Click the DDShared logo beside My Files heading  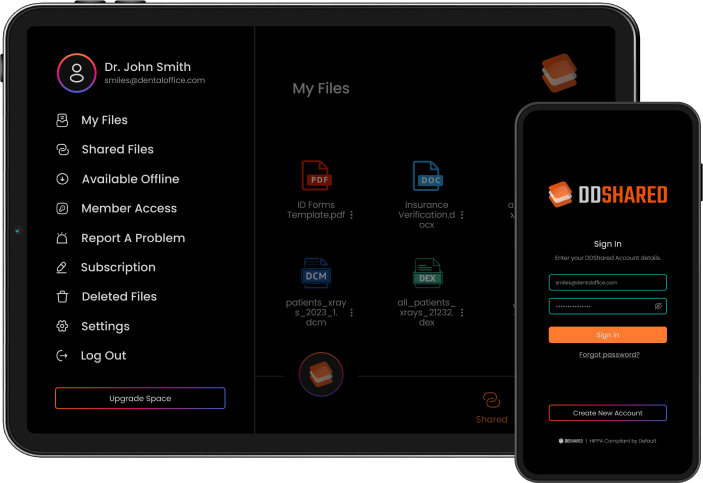pos(559,73)
